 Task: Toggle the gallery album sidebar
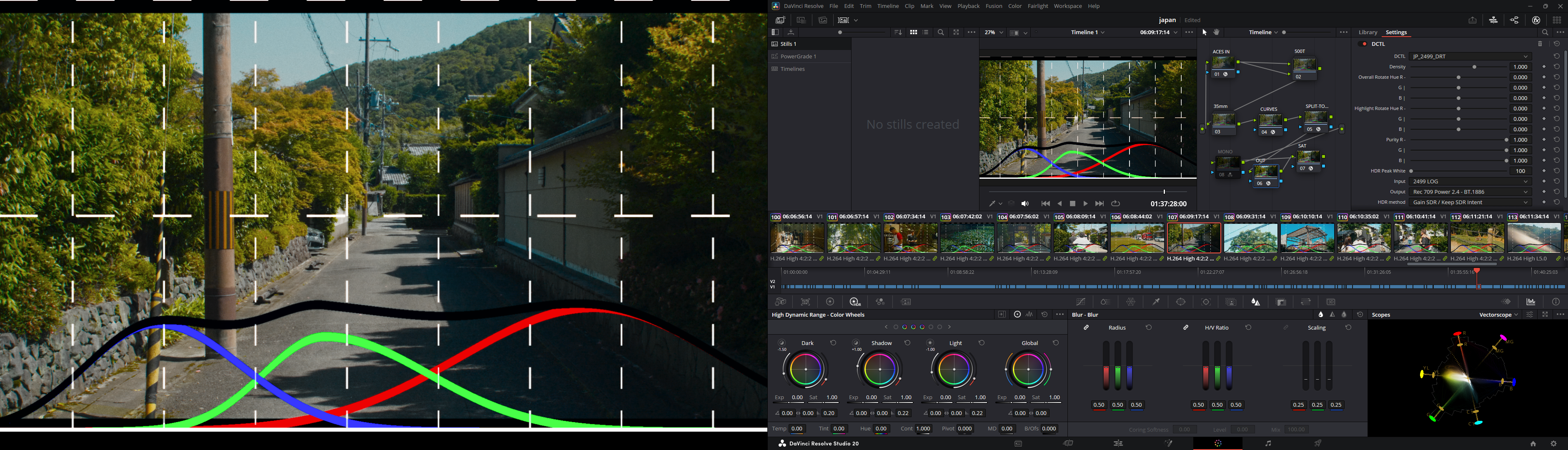point(775,32)
